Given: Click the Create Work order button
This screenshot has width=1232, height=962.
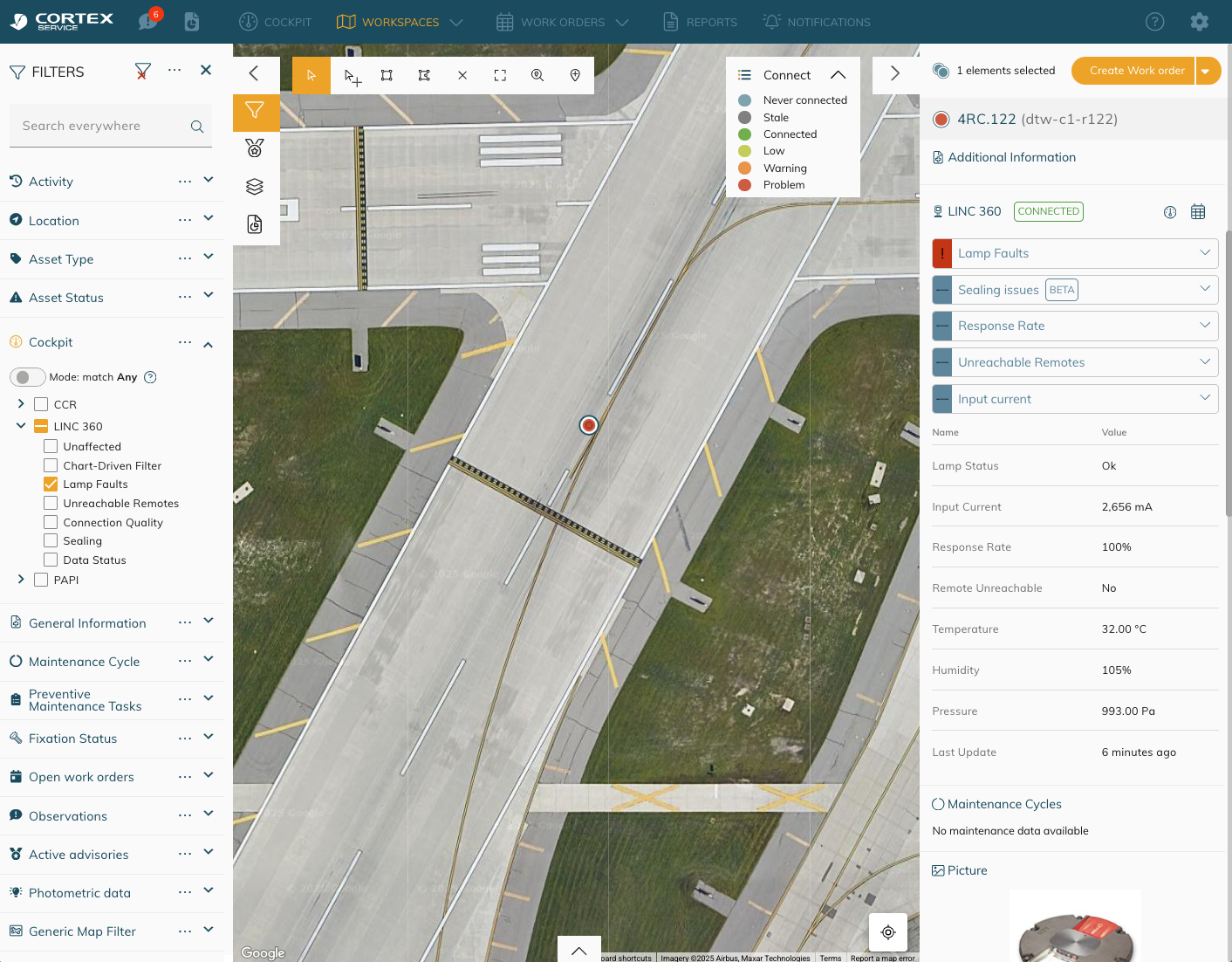Looking at the screenshot, I should pyautogui.click(x=1136, y=71).
